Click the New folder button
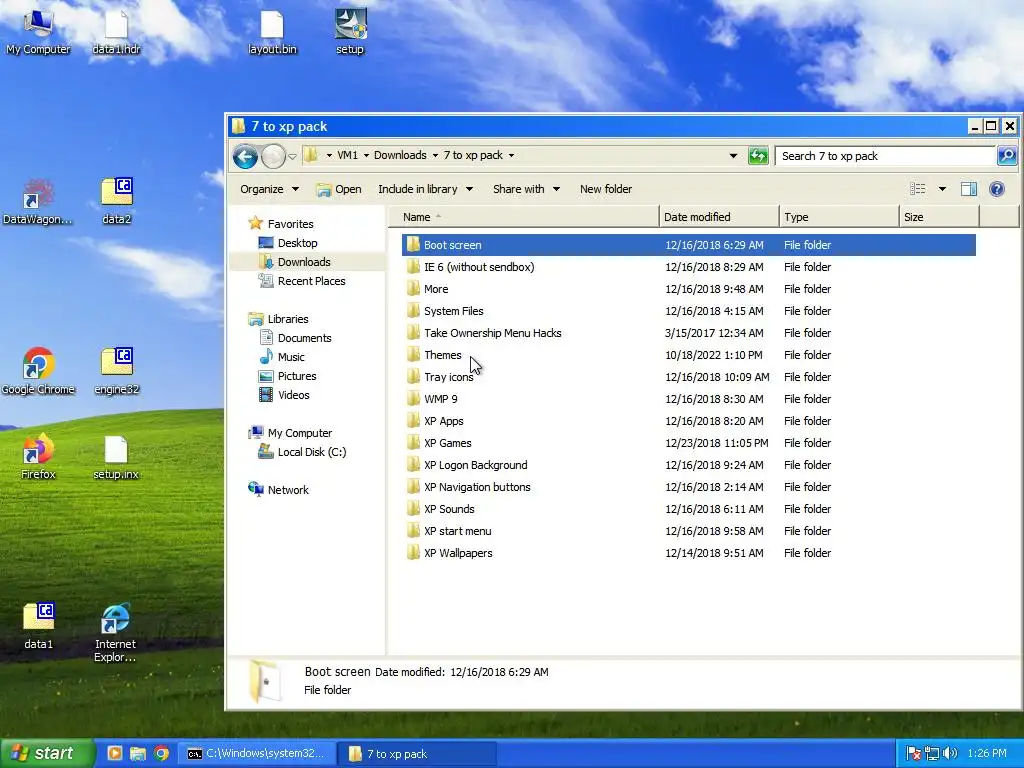The width and height of the screenshot is (1024, 768). [605, 189]
